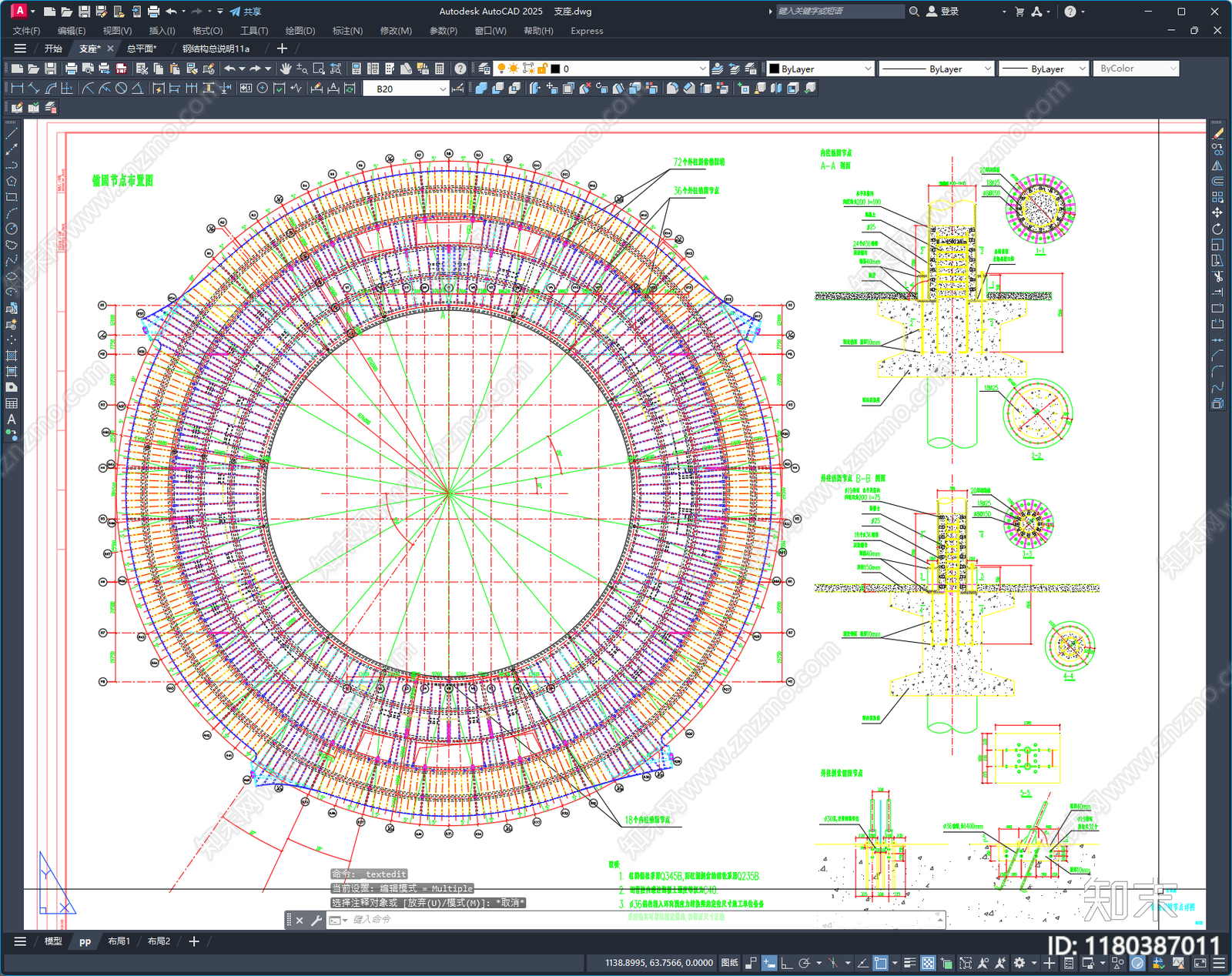The height and width of the screenshot is (976, 1232).
Task: Click the Undo arrow icon
Action: (x=229, y=69)
